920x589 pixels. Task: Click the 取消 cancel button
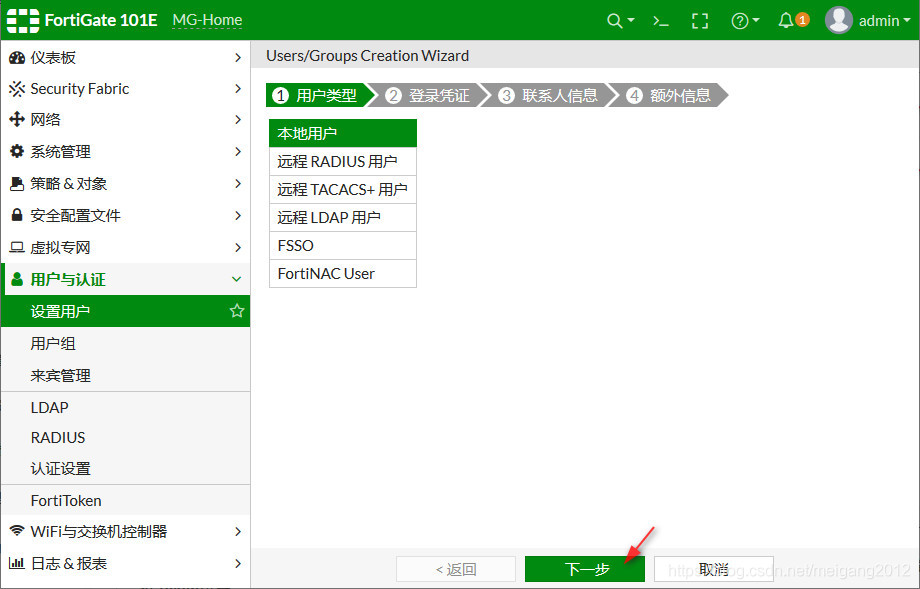pos(713,569)
